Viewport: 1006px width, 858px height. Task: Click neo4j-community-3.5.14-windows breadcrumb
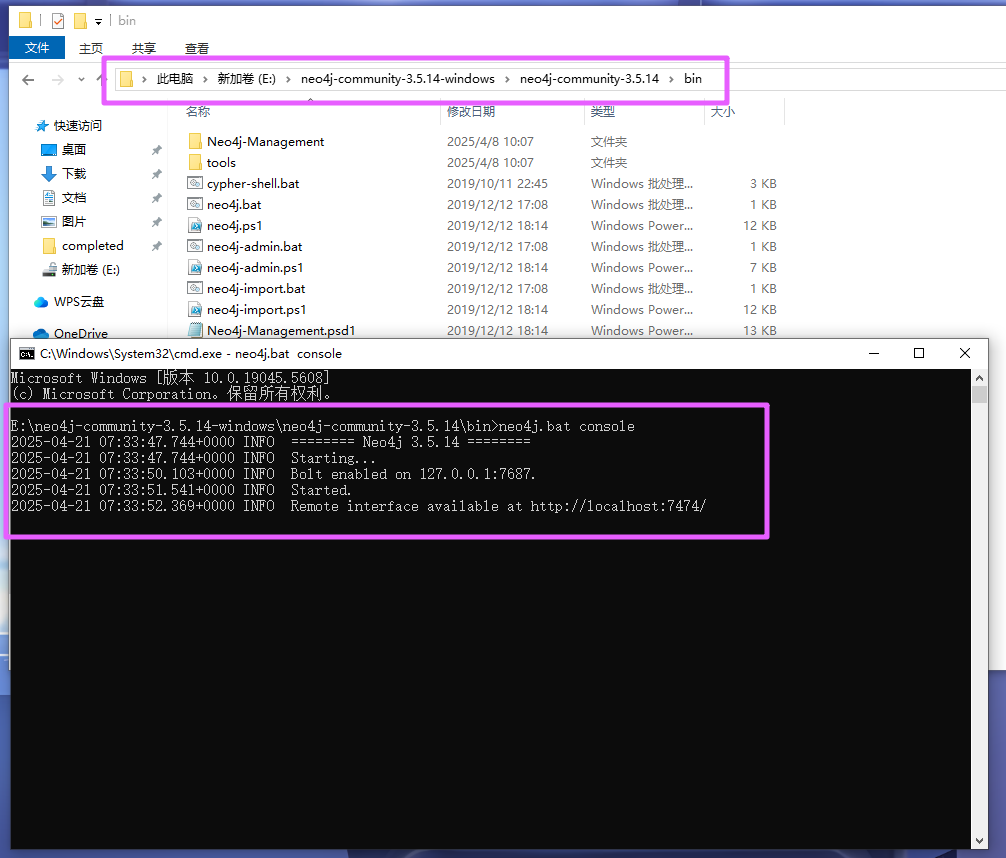(x=398, y=79)
